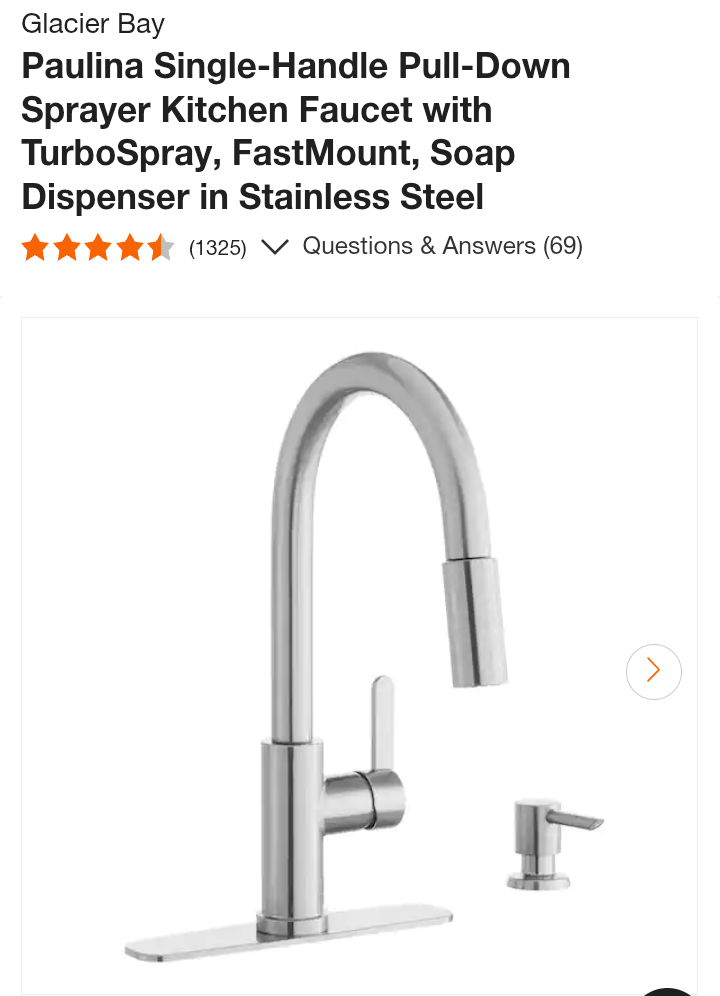Viewport: 720px width, 996px height.
Task: Open the Glacier Bay brand link
Action: (x=93, y=24)
